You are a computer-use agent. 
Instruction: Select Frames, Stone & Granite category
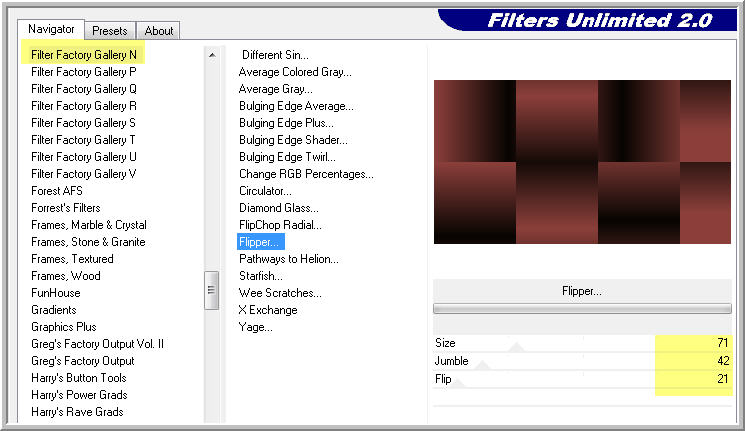pyautogui.click(x=88, y=242)
